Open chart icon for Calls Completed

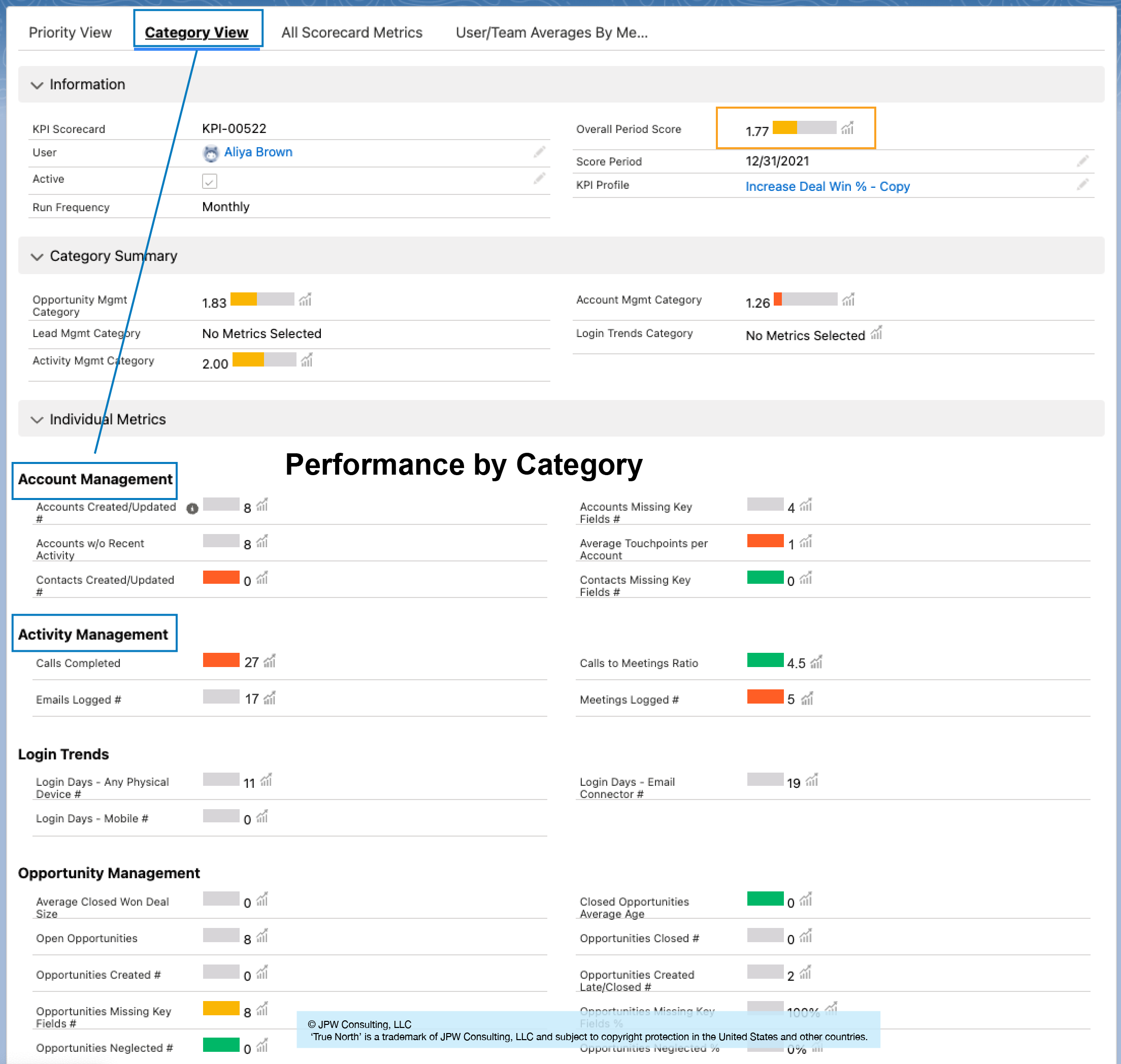click(x=270, y=661)
